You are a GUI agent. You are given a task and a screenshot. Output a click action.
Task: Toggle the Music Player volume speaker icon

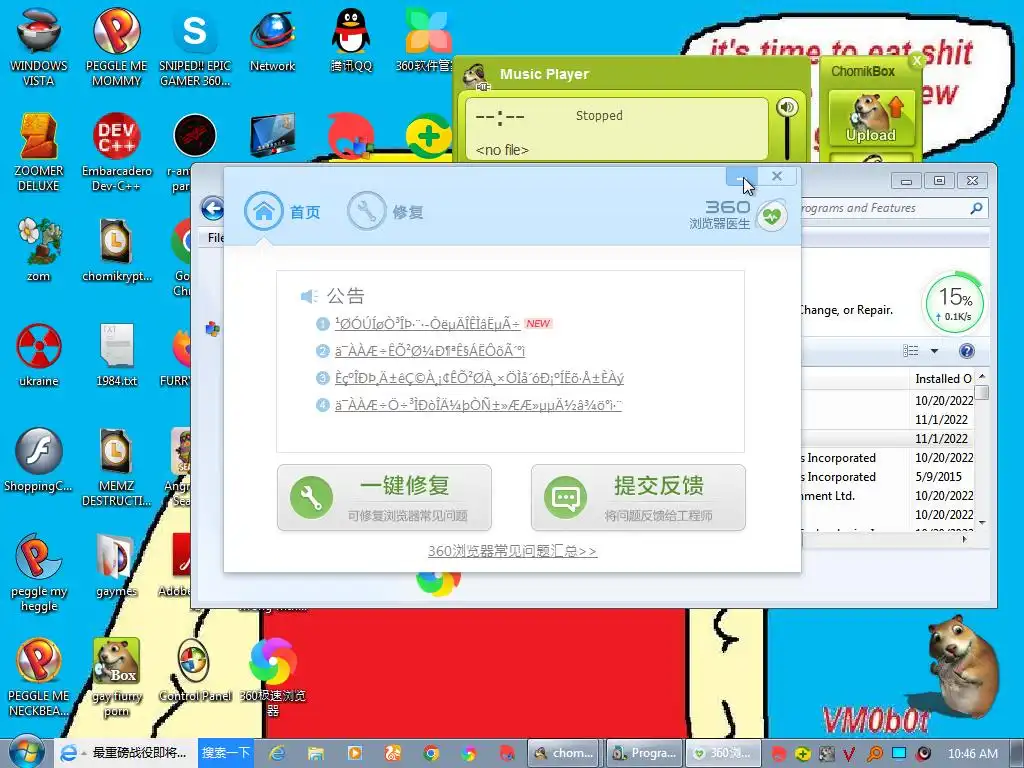coord(787,107)
